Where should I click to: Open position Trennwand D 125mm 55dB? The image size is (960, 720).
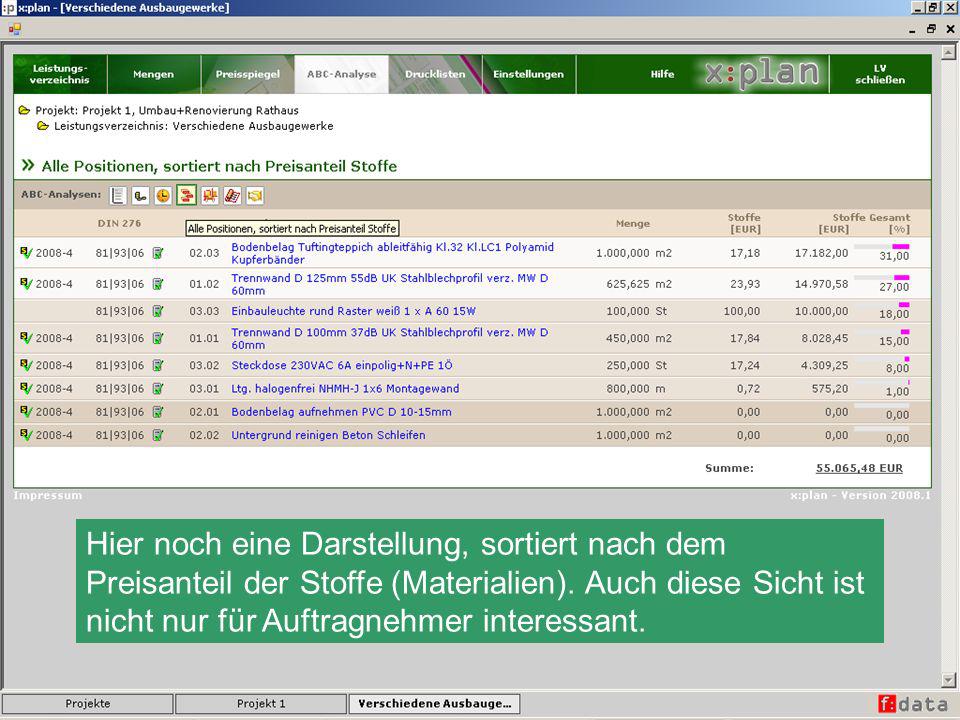[389, 284]
